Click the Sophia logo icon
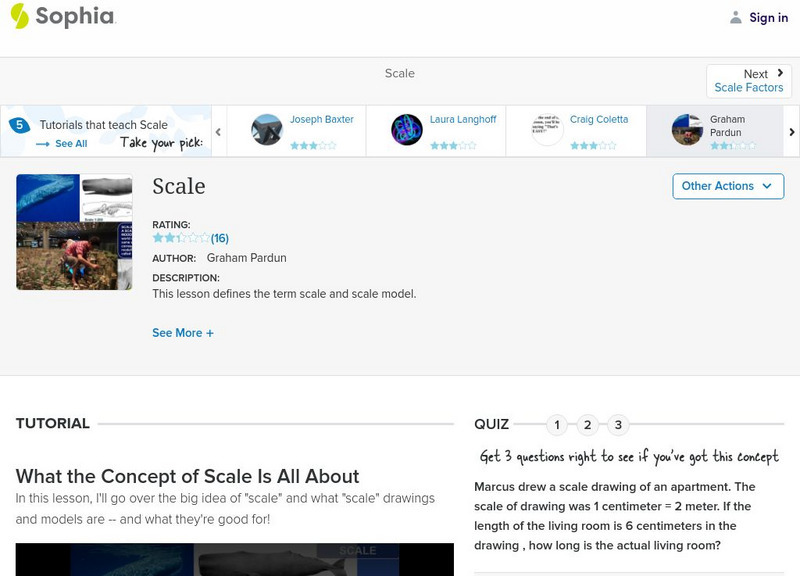 tap(18, 16)
